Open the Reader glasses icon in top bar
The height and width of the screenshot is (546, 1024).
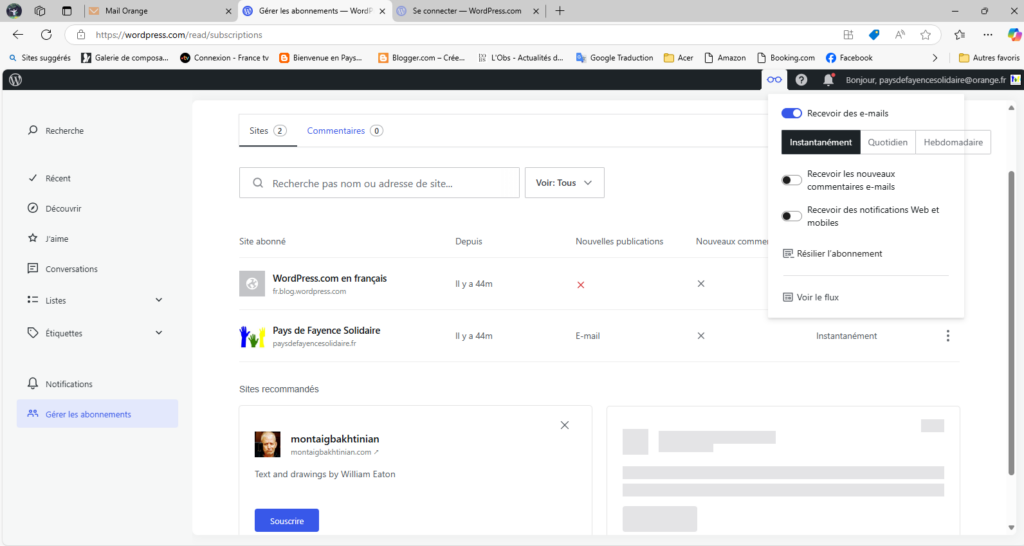click(x=773, y=79)
